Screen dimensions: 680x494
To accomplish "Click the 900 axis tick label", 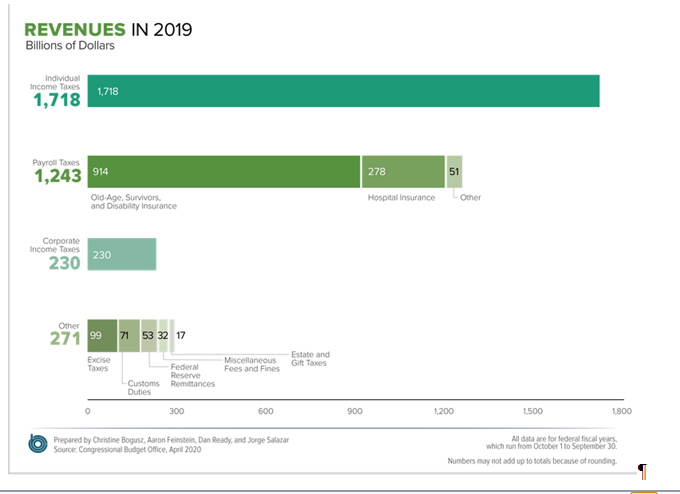I will 354,411.
